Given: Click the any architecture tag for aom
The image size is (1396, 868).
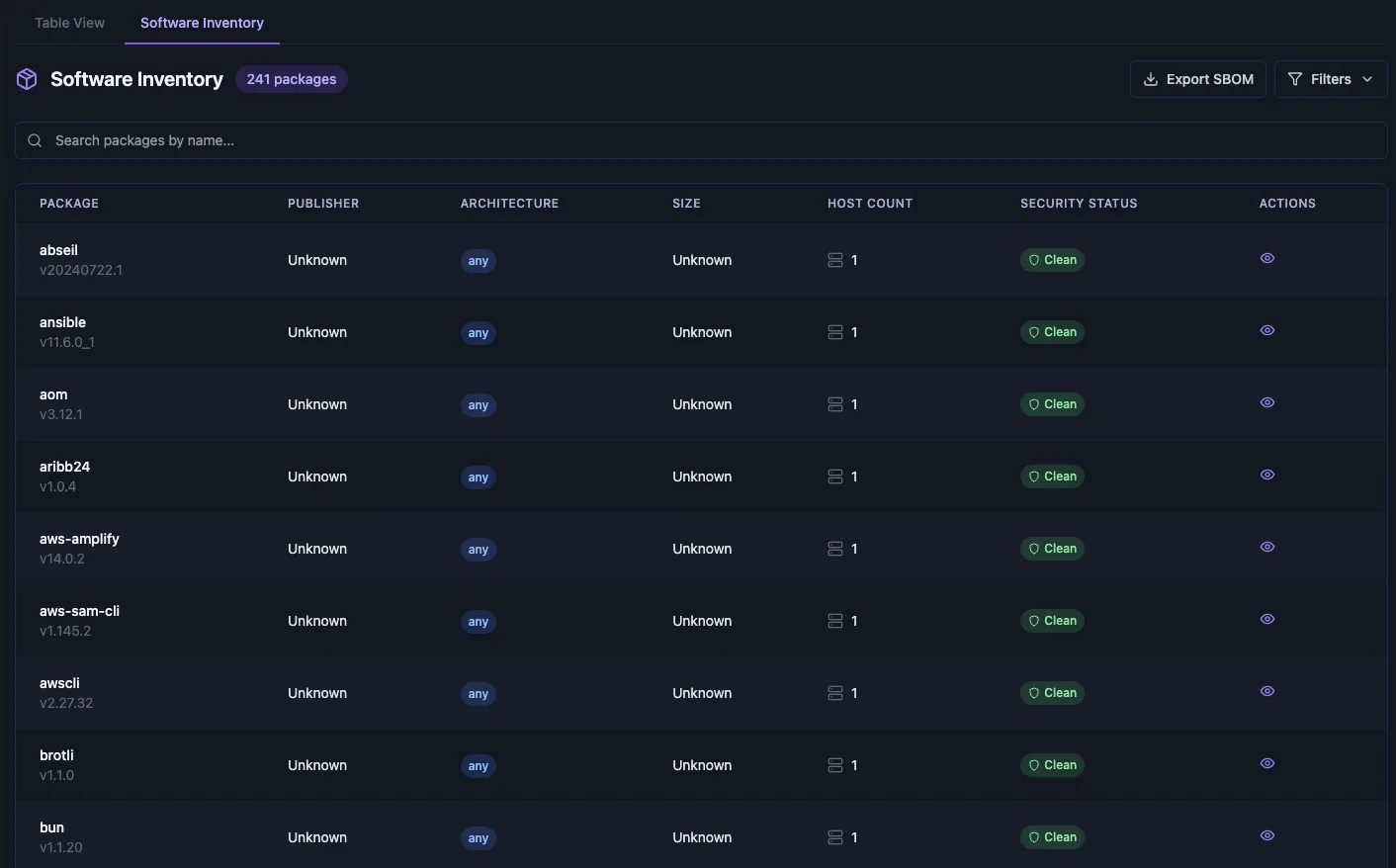Looking at the screenshot, I should click(479, 405).
